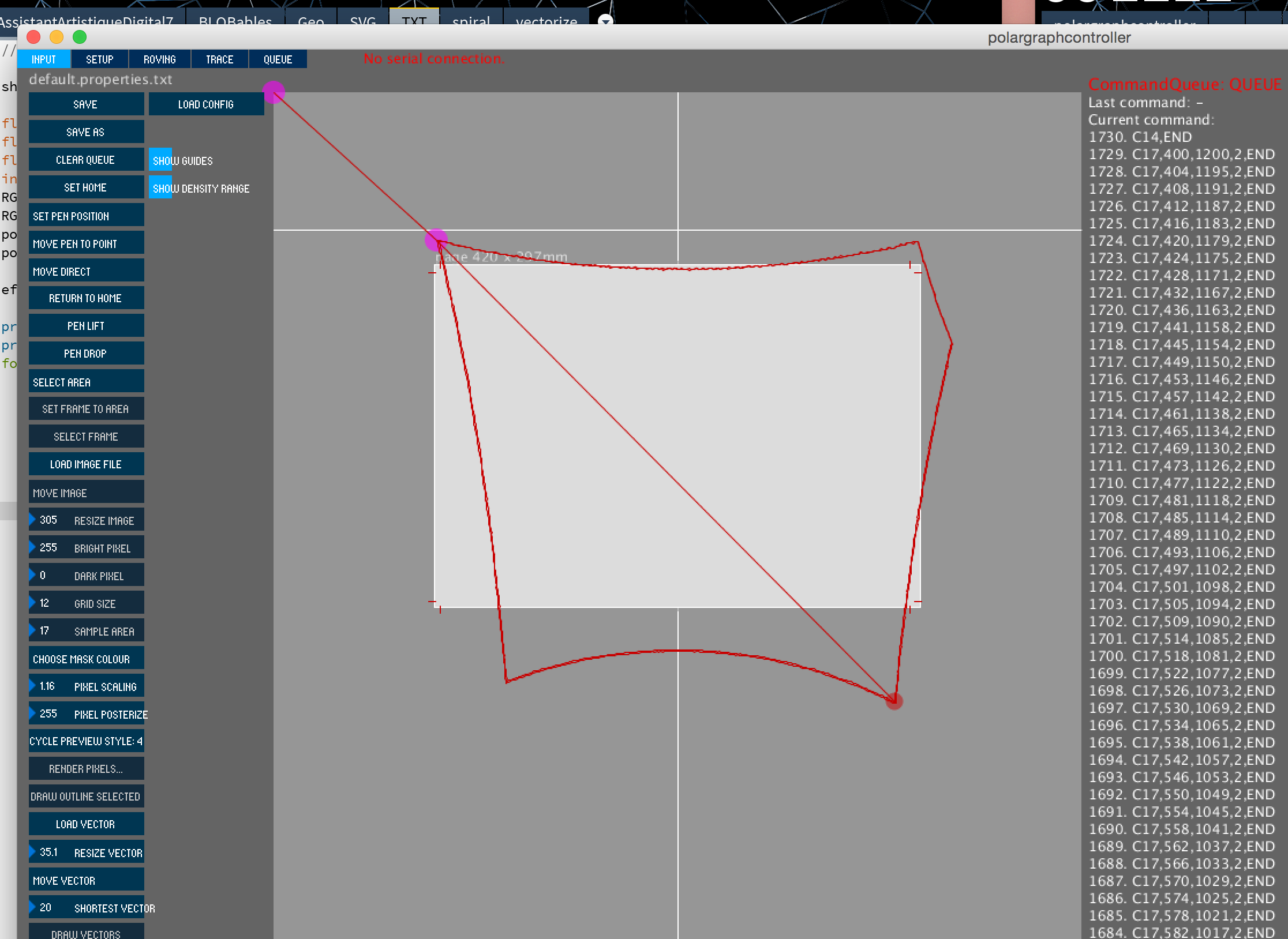1288x939 pixels.
Task: Click Resize Image blue arrow indicator
Action: pyautogui.click(x=33, y=520)
